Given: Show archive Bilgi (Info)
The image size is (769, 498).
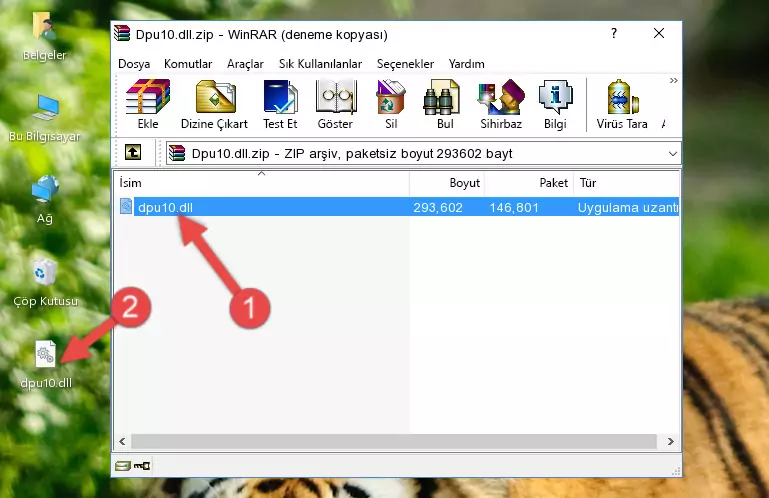Looking at the screenshot, I should 555,104.
